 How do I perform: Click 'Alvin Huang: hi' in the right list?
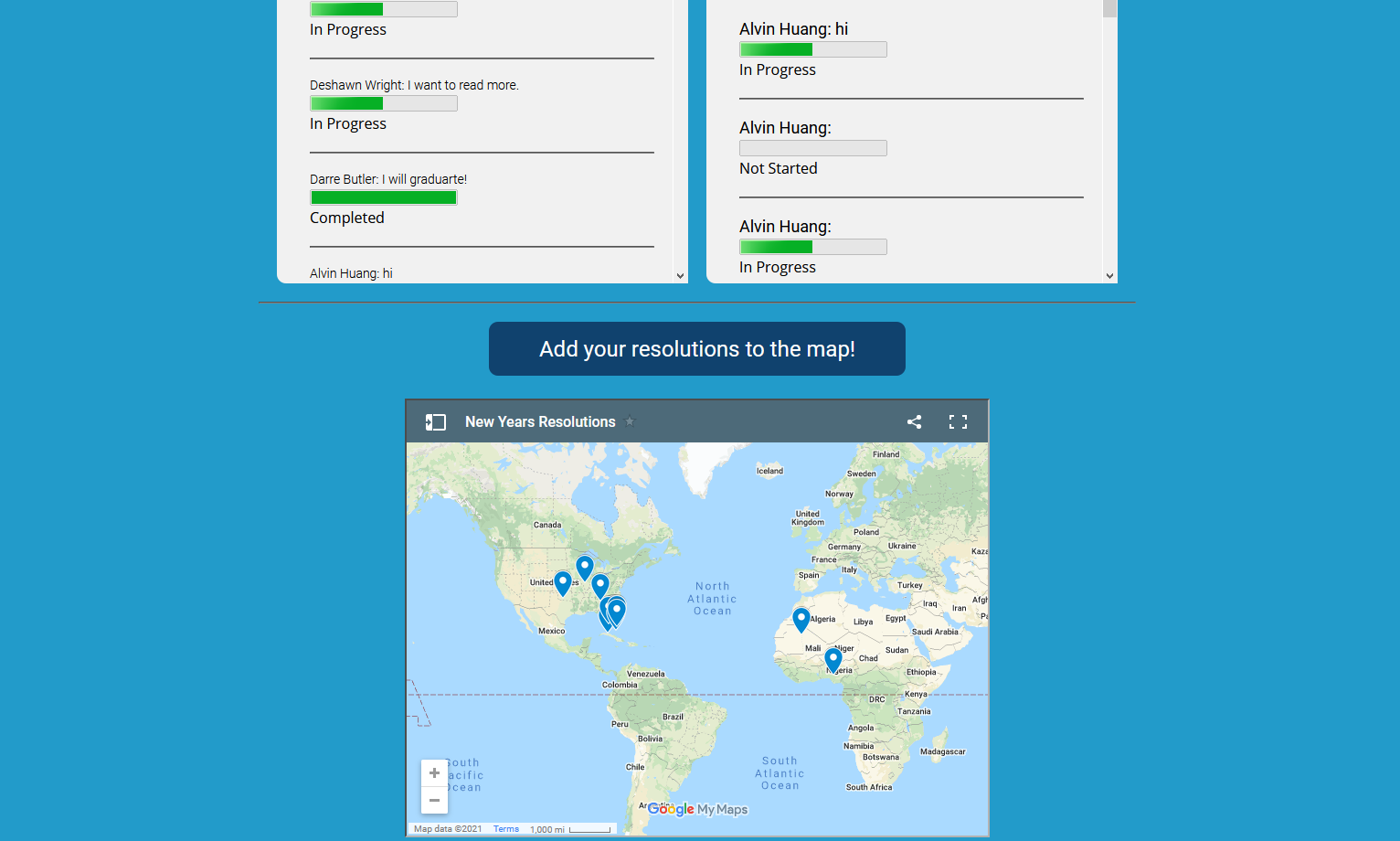click(x=794, y=29)
